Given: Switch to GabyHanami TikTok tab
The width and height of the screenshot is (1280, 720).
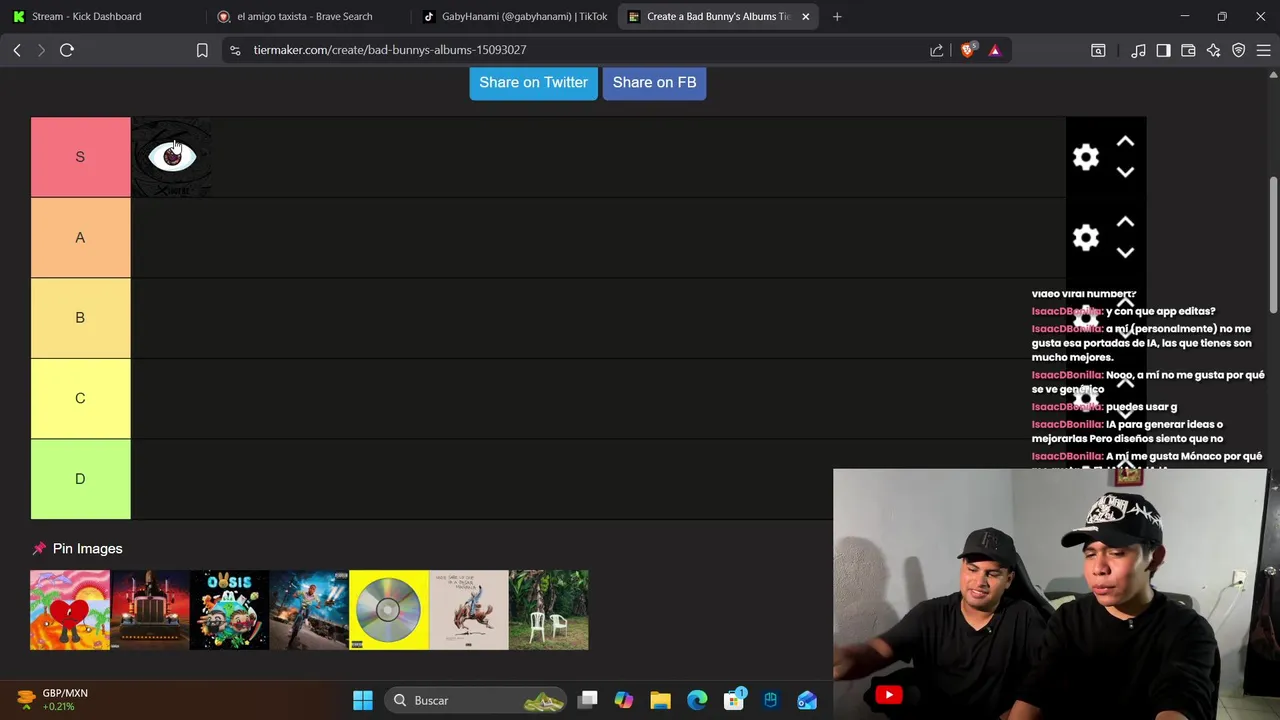Looking at the screenshot, I should [514, 16].
